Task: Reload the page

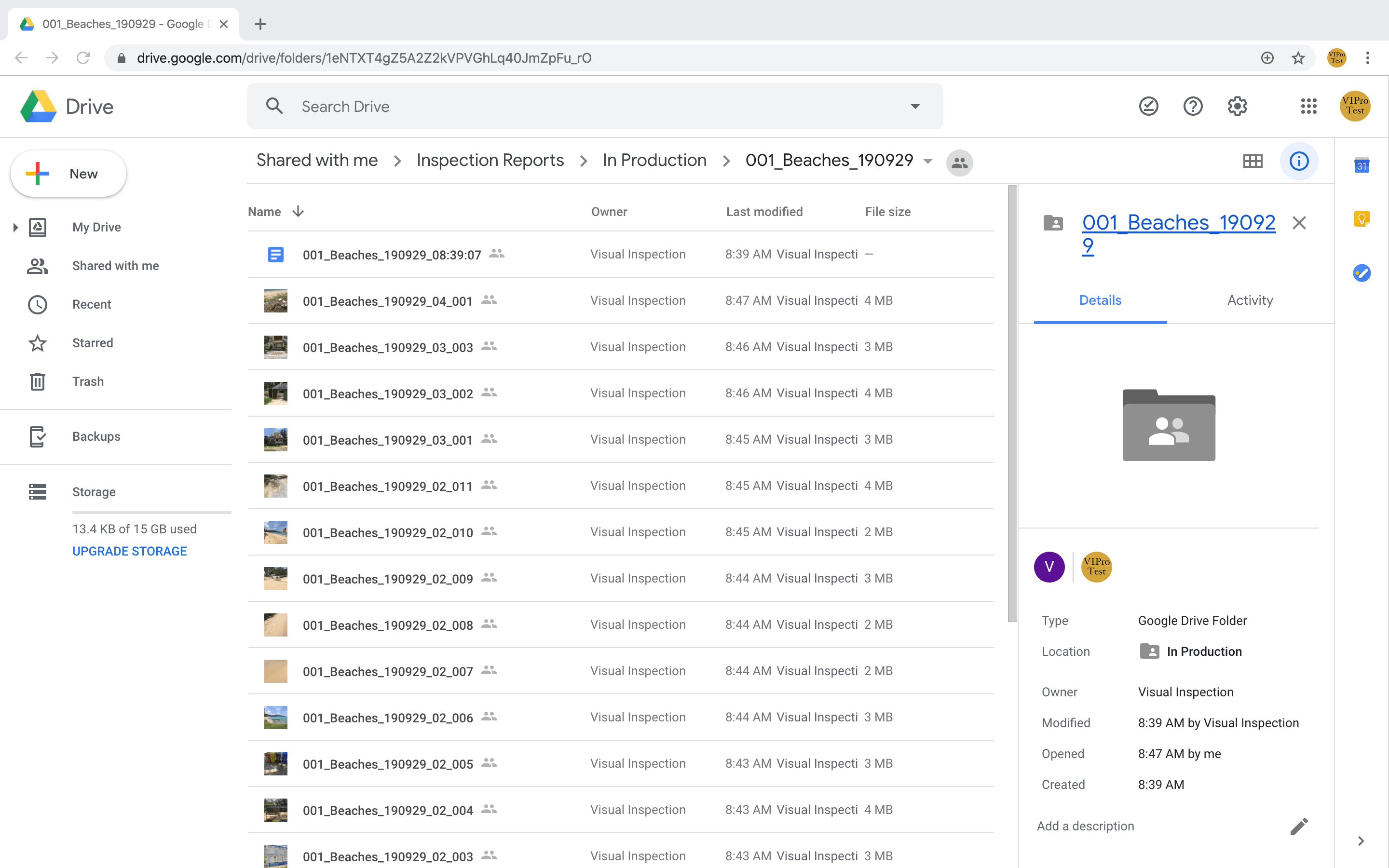Action: click(83, 58)
